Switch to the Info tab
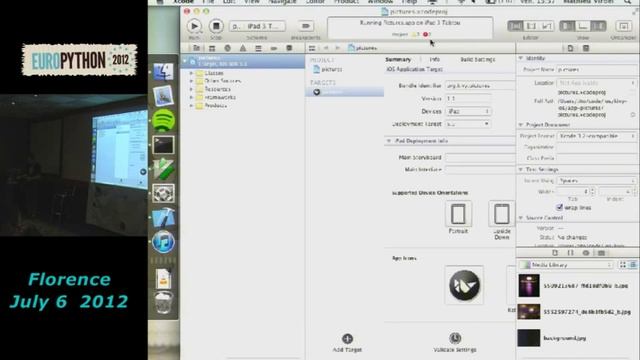640x360 pixels. coord(434,60)
